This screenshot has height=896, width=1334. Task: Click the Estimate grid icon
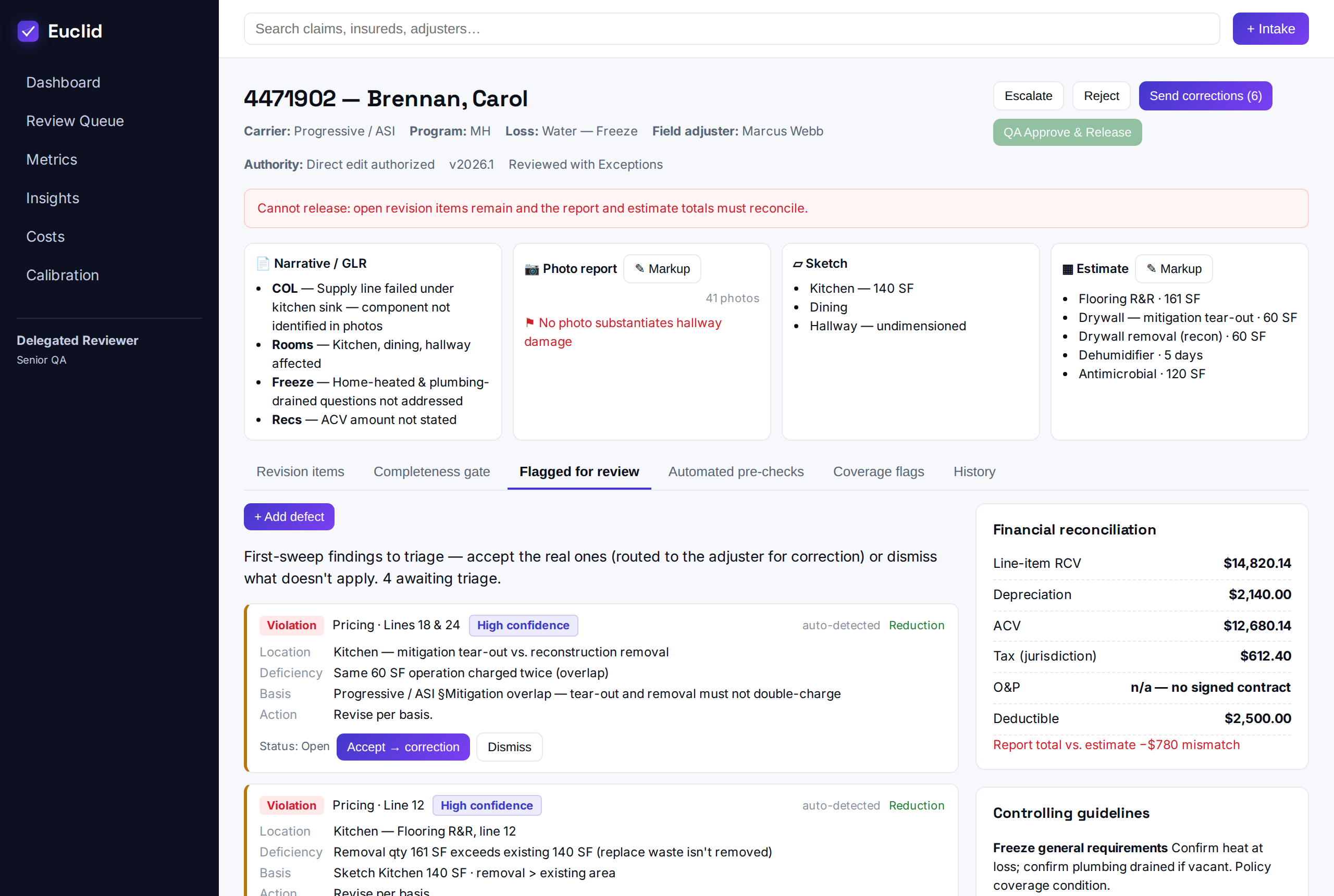(x=1067, y=269)
